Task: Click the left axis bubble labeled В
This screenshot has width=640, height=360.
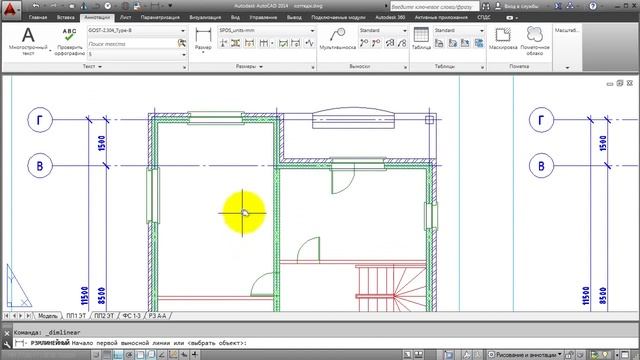Action: pos(40,166)
